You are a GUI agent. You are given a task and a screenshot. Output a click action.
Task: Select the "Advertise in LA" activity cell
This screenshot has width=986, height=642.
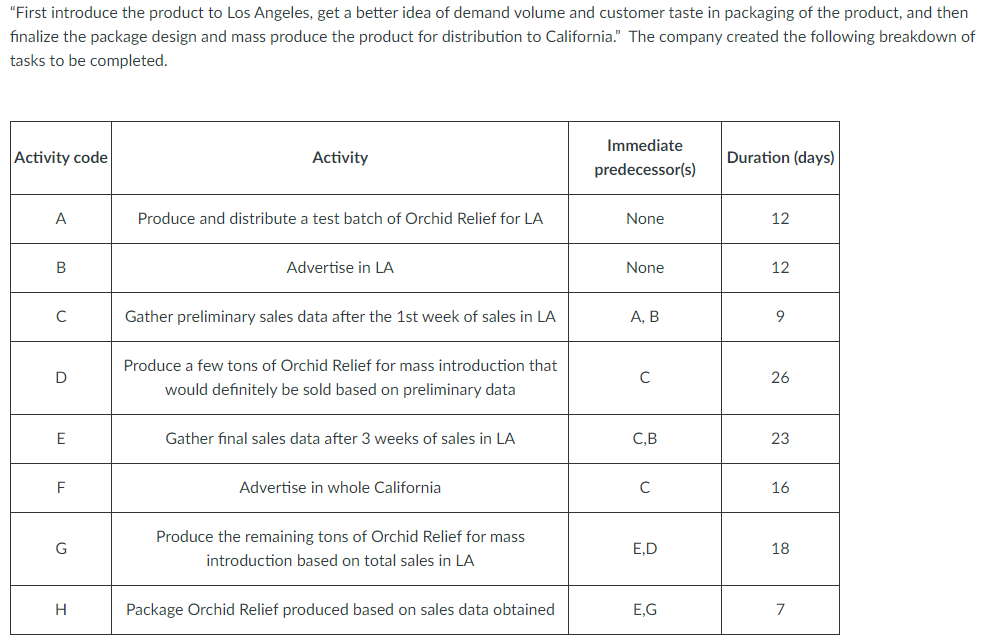click(340, 268)
